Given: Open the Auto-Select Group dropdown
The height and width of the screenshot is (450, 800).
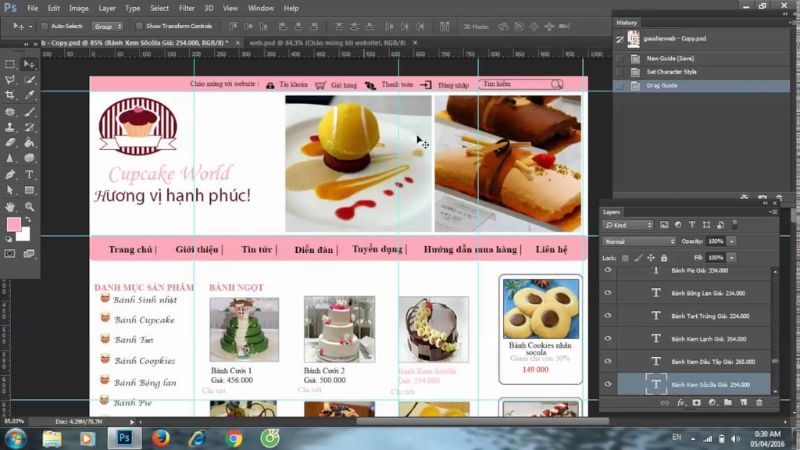Looking at the screenshot, I should 106,26.
